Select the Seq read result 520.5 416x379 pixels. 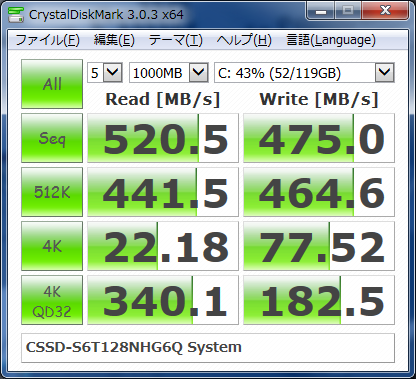(163, 138)
